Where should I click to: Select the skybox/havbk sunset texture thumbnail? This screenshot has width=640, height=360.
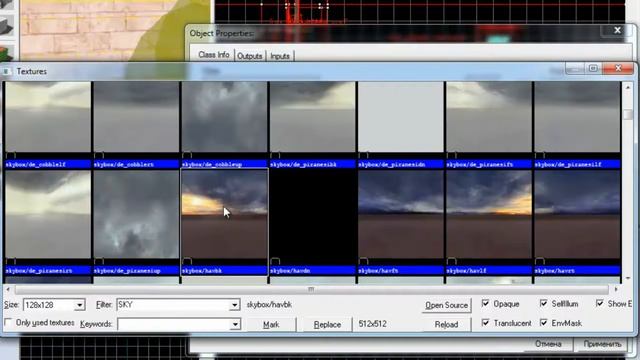pyautogui.click(x=224, y=214)
